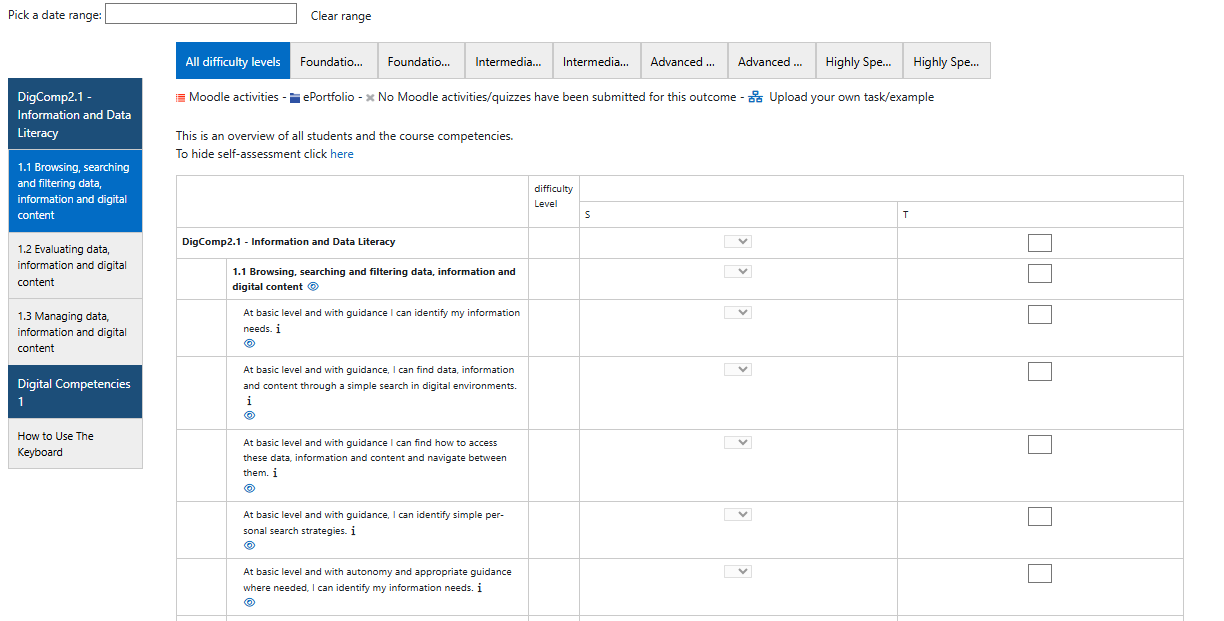
Task: Open DigComp2.1 Information and Data Literacy sidebar header
Action: [x=75, y=114]
